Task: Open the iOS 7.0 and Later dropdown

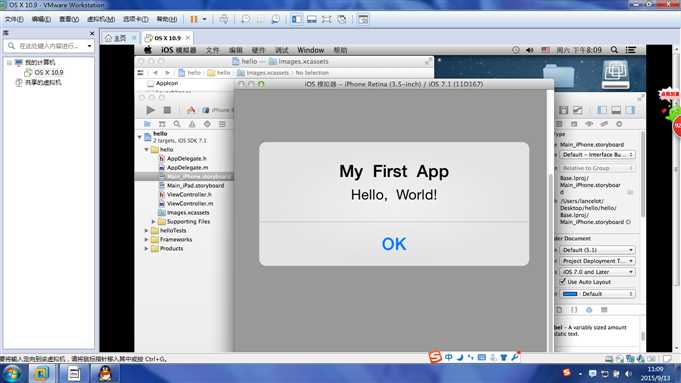Action: pyautogui.click(x=597, y=272)
